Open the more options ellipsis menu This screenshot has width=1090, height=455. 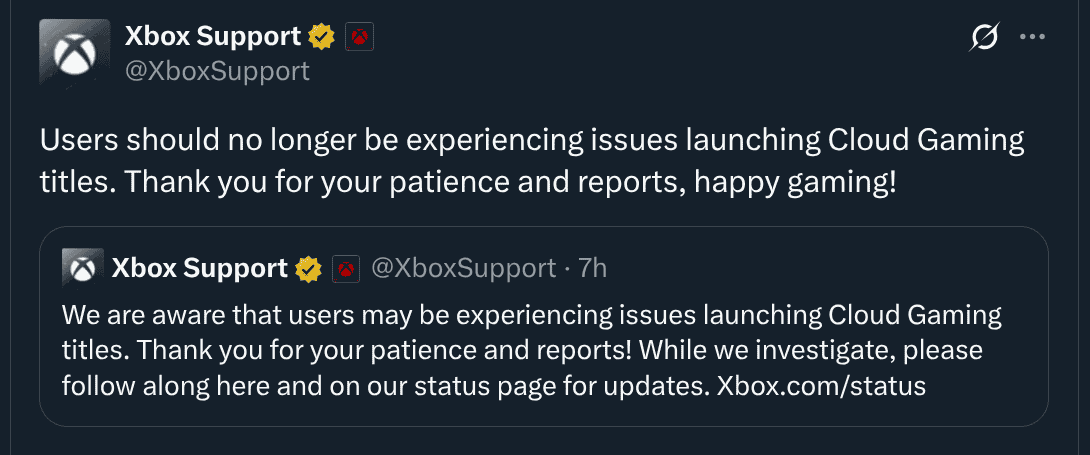click(x=1031, y=38)
